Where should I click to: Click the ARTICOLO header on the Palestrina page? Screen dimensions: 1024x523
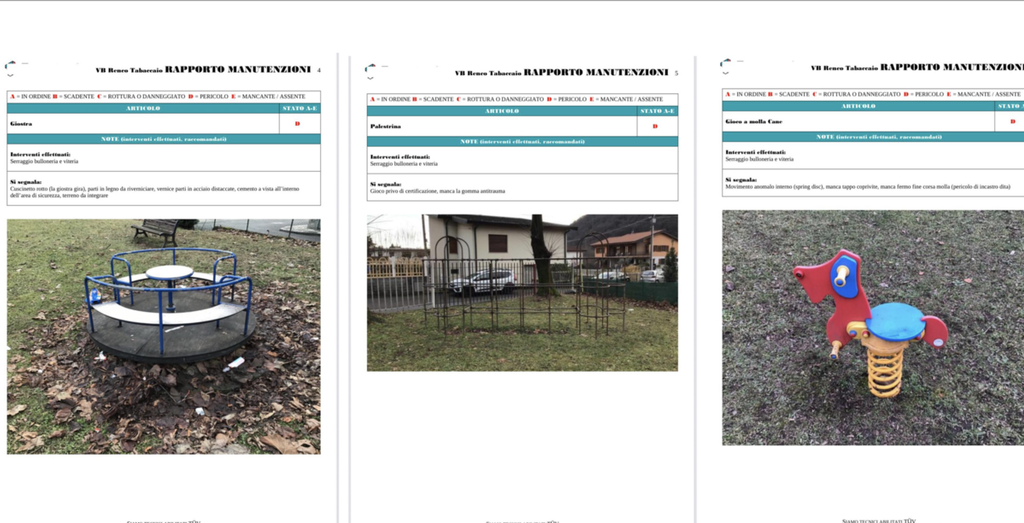(502, 111)
